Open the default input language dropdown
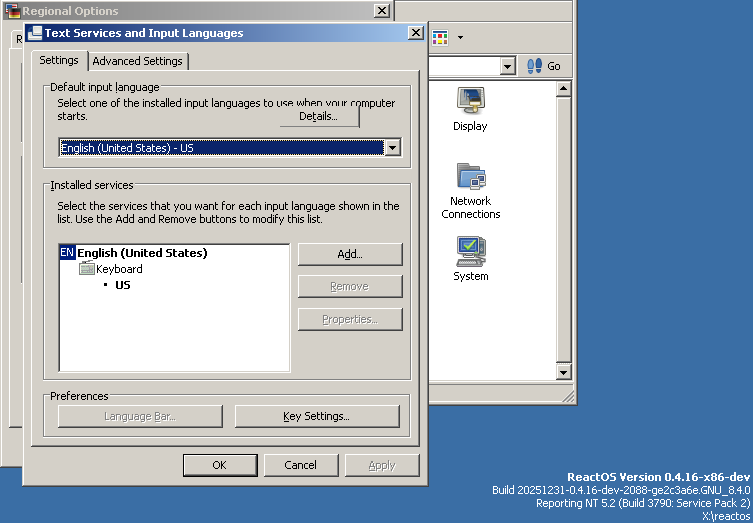Image resolution: width=753 pixels, height=523 pixels. pyautogui.click(x=393, y=148)
